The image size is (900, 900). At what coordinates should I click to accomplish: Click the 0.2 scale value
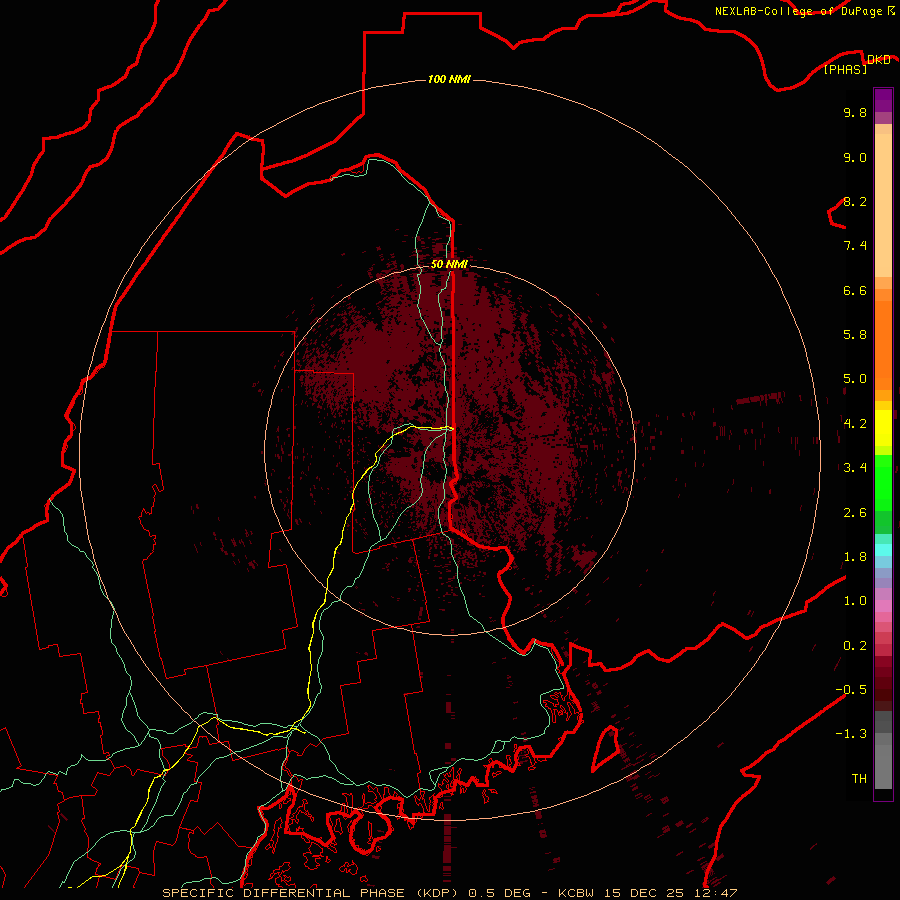[x=855, y=646]
